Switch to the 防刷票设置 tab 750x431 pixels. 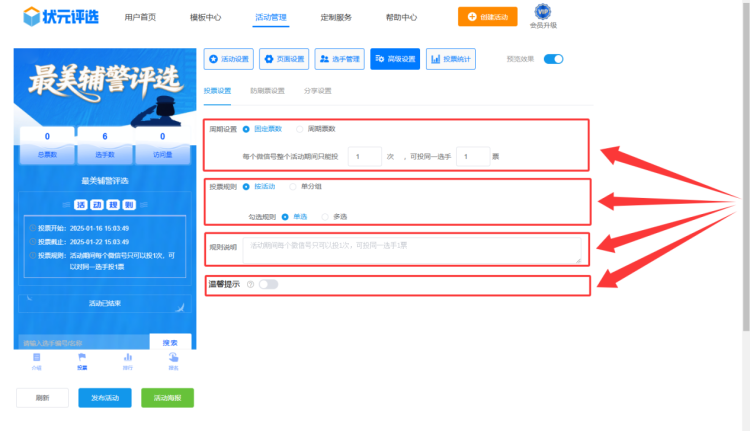pyautogui.click(x=267, y=91)
